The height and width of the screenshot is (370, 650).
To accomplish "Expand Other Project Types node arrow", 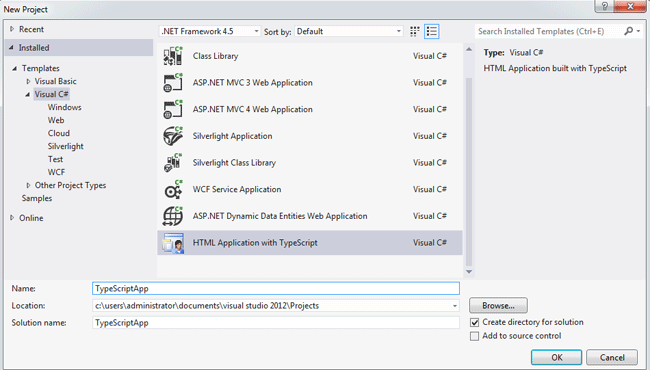I will click(28, 185).
